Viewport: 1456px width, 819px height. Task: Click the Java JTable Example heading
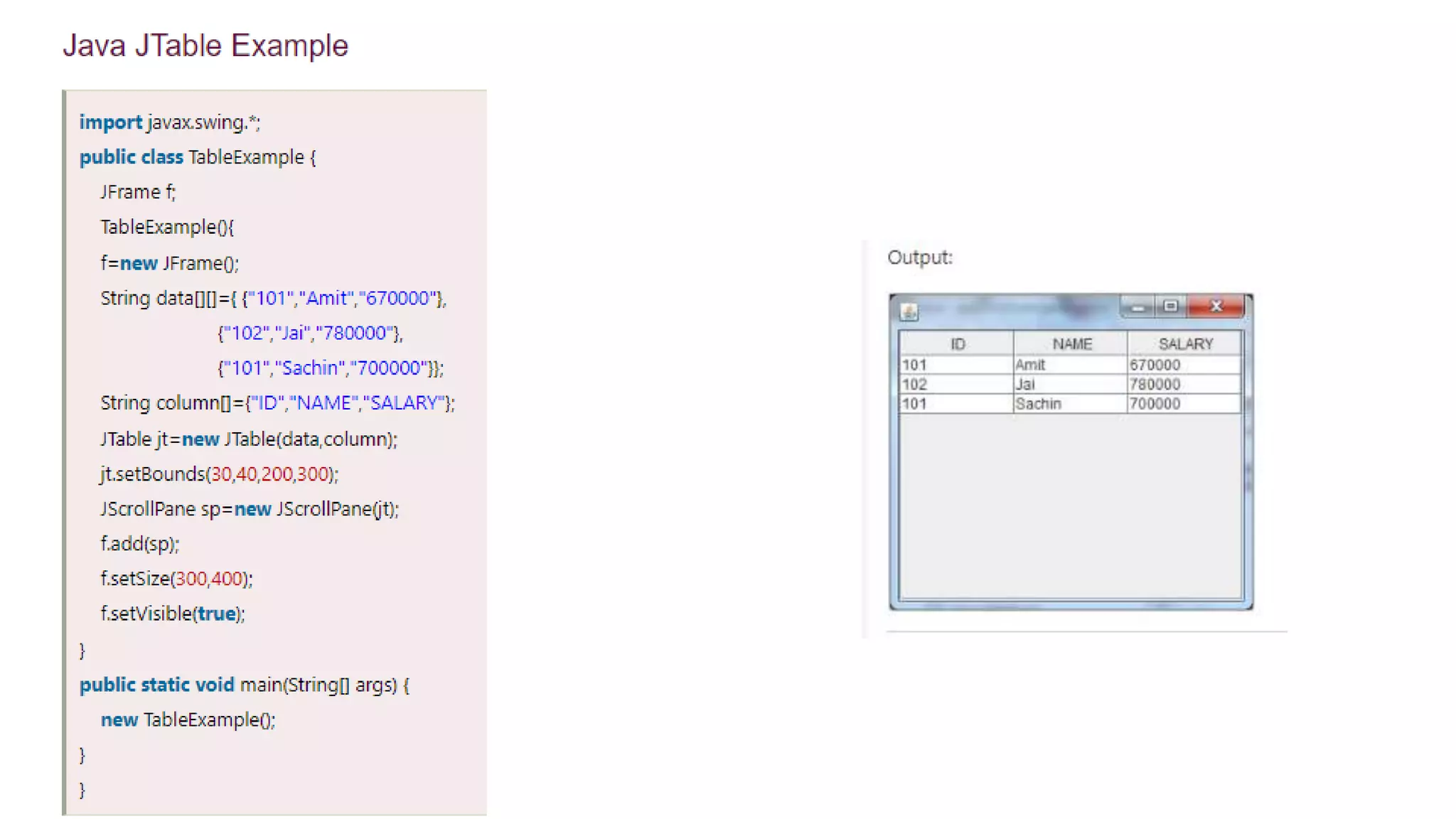(205, 45)
